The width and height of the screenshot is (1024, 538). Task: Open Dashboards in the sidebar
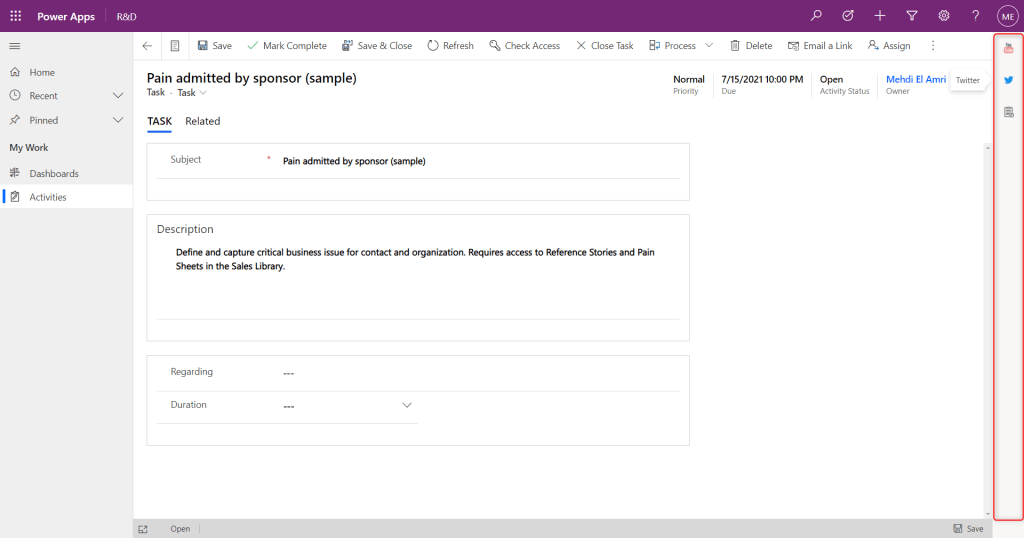(x=54, y=173)
